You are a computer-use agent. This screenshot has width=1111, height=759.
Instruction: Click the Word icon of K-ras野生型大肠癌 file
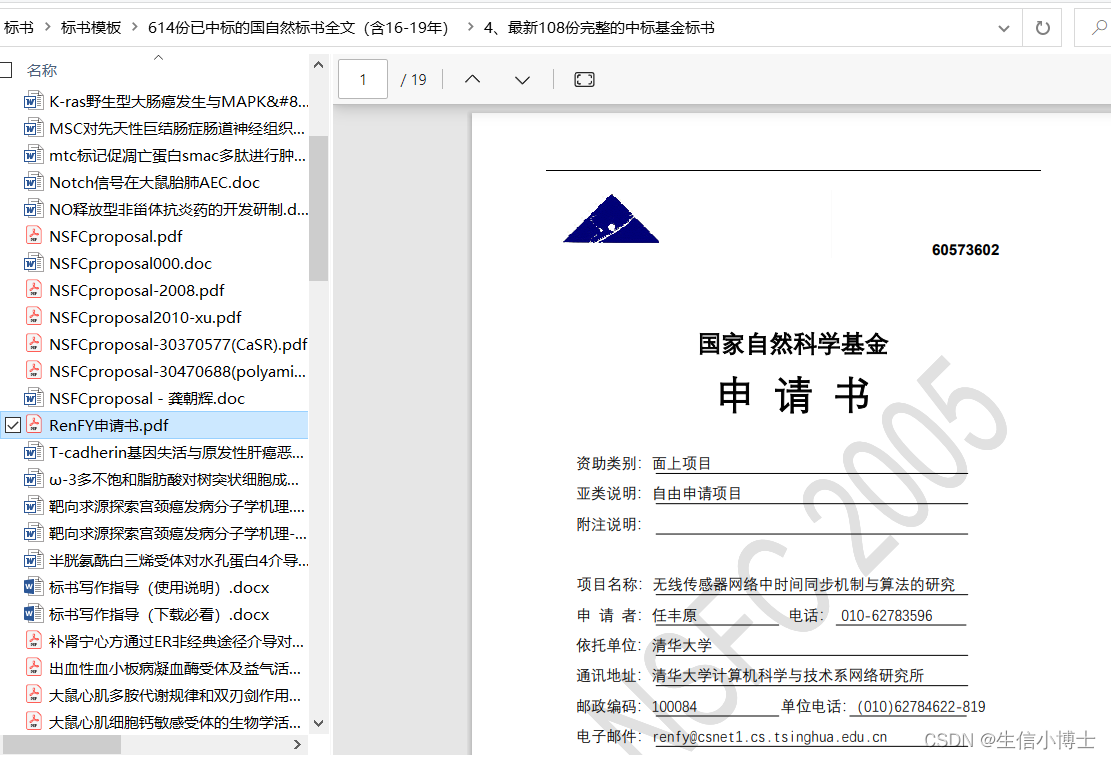[33, 101]
